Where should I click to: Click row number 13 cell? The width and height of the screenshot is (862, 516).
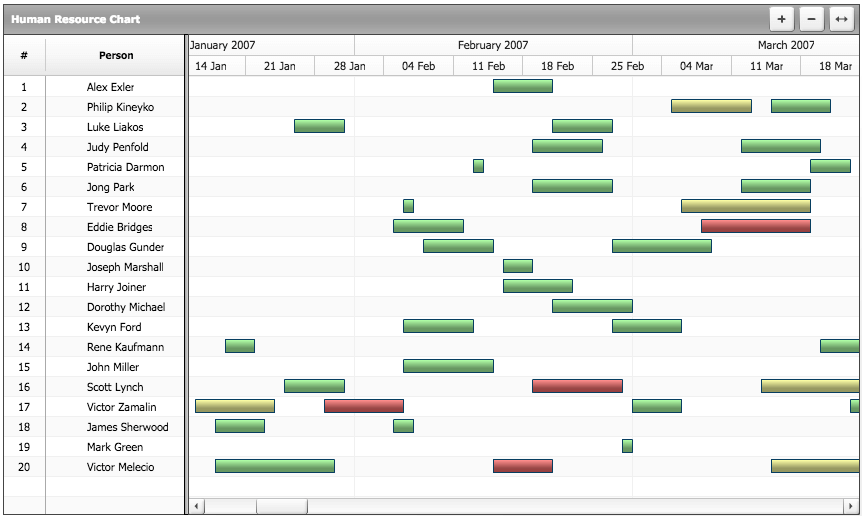pos(24,327)
